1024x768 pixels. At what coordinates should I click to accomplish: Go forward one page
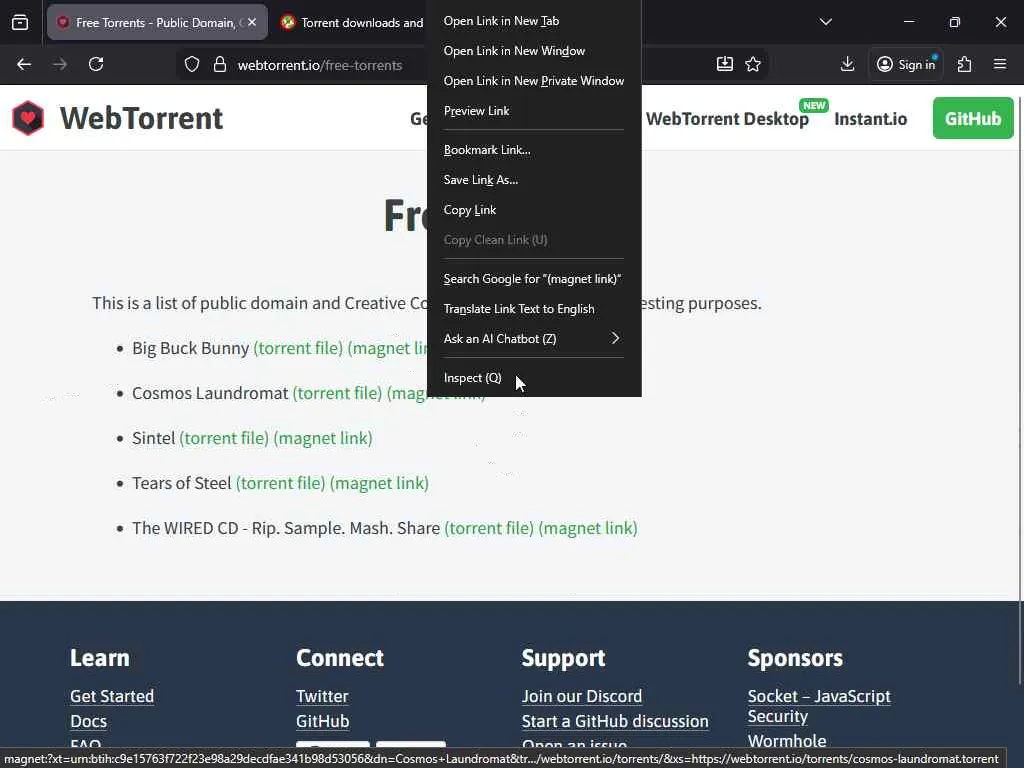pyautogui.click(x=60, y=64)
